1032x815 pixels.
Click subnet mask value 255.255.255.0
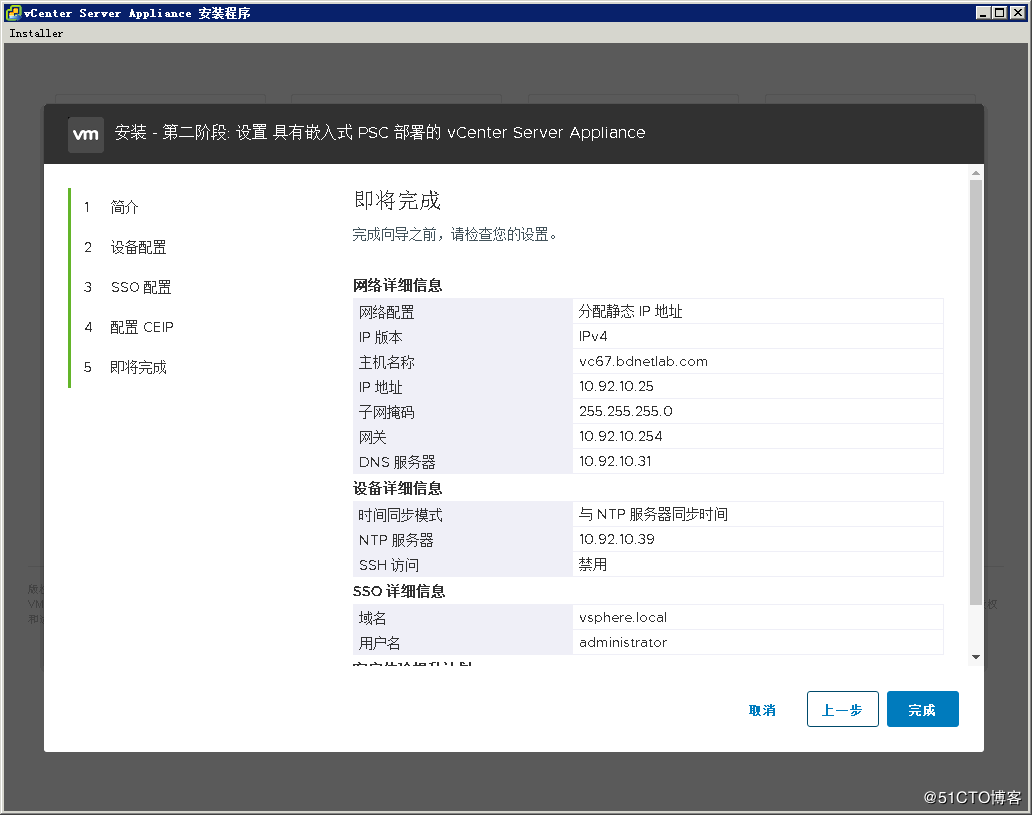(625, 411)
